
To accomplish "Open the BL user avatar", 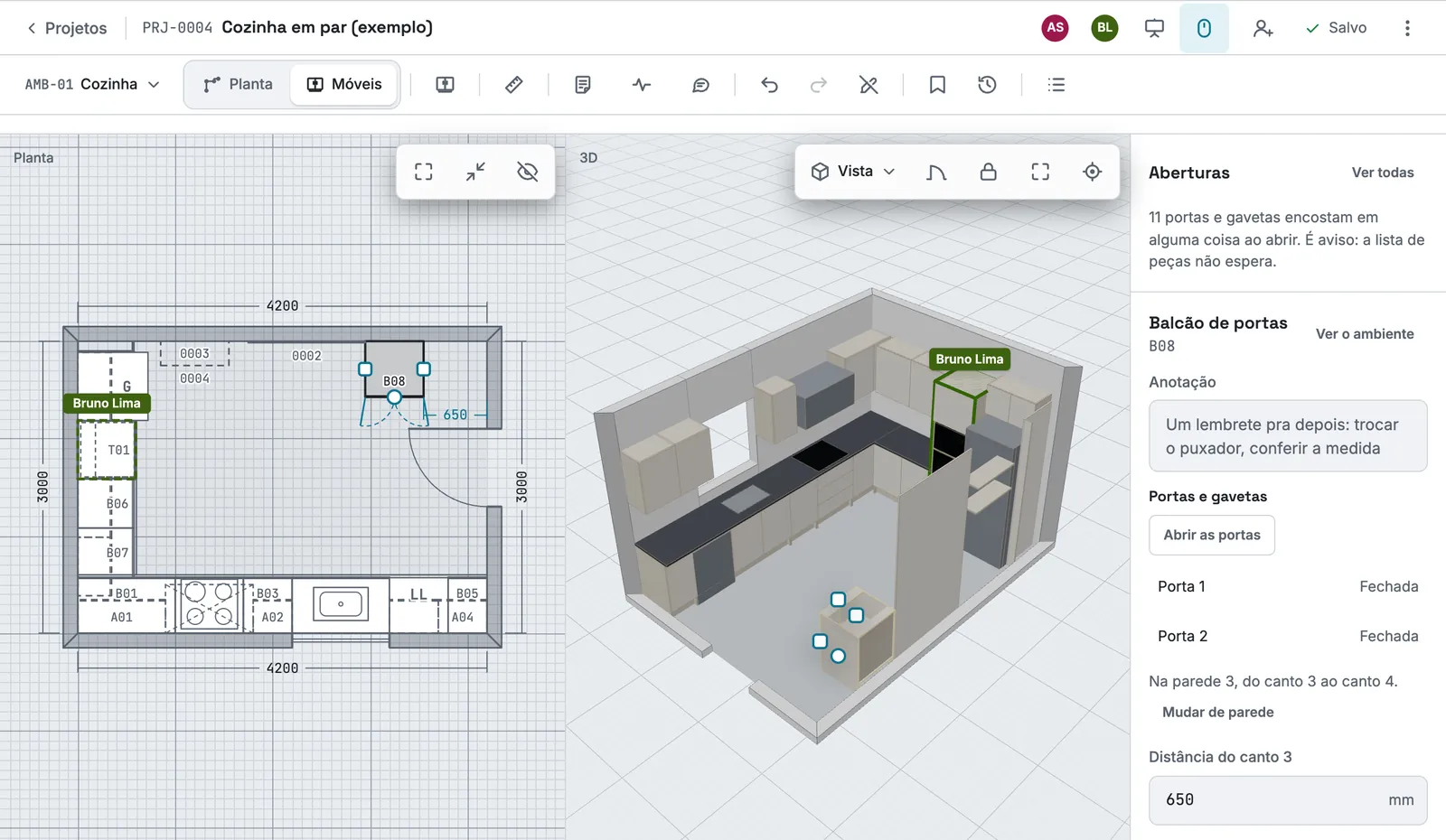I will click(1104, 28).
